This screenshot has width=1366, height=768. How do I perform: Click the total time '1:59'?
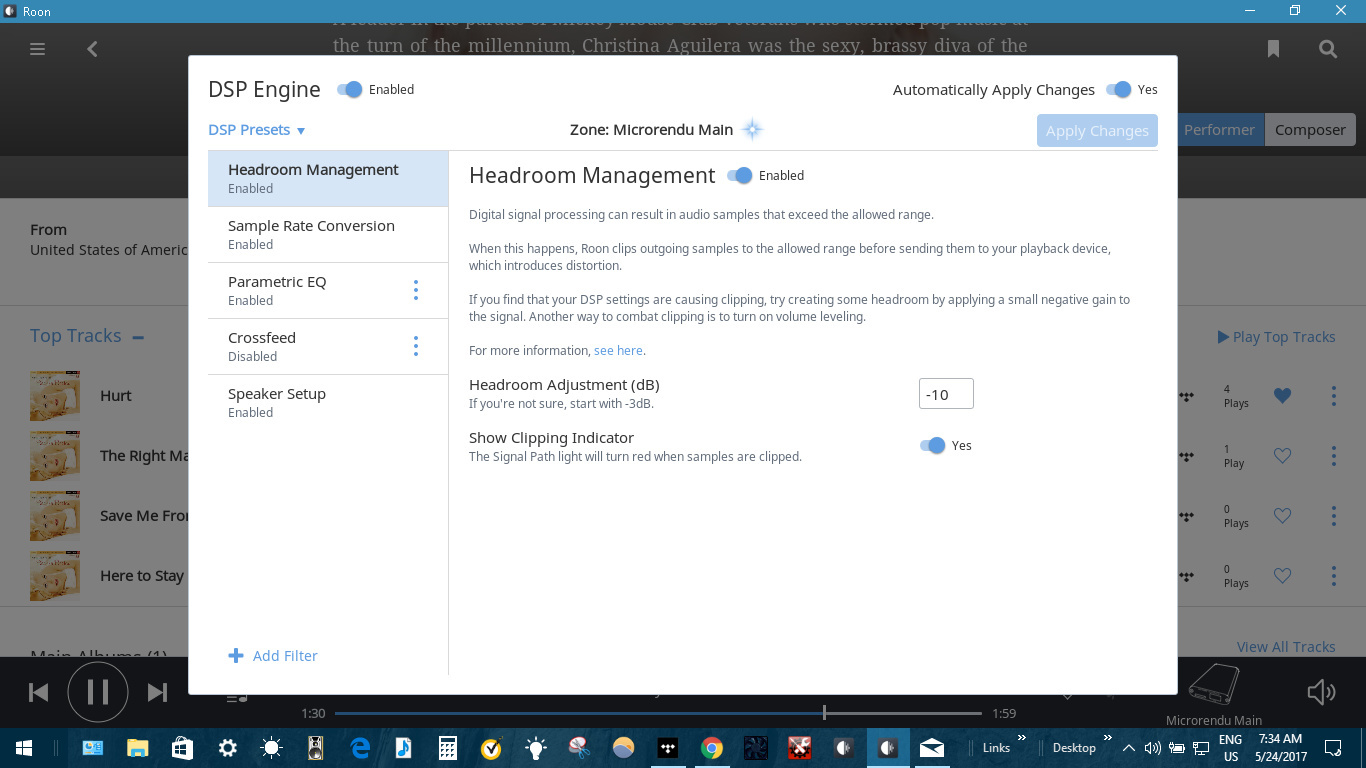tap(1004, 714)
